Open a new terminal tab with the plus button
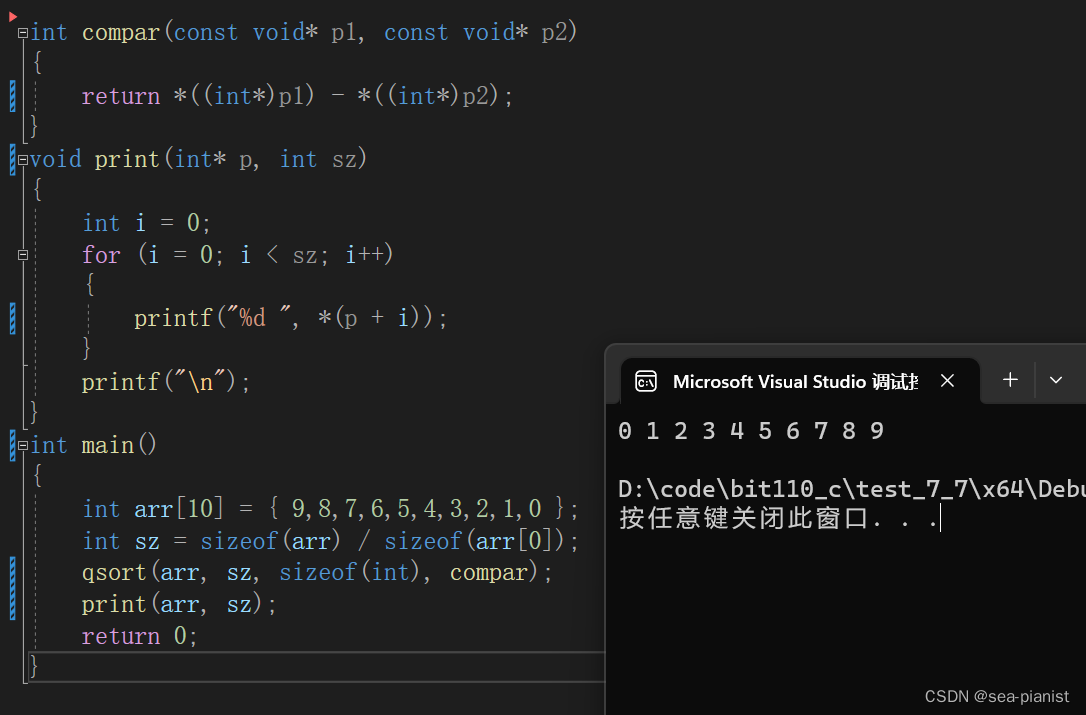1086x715 pixels. pos(1010,380)
